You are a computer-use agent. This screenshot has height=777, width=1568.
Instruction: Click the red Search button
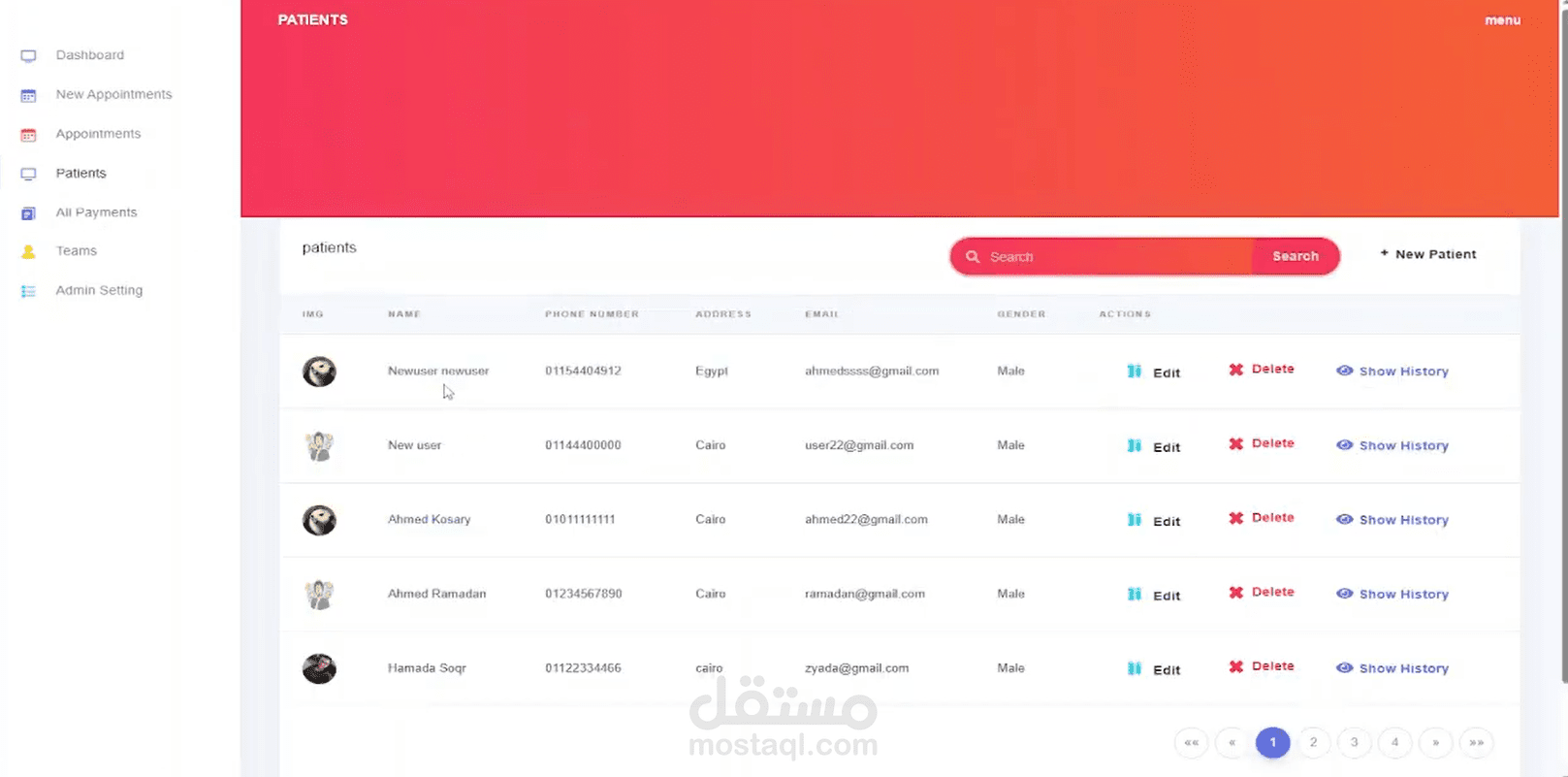coord(1296,256)
